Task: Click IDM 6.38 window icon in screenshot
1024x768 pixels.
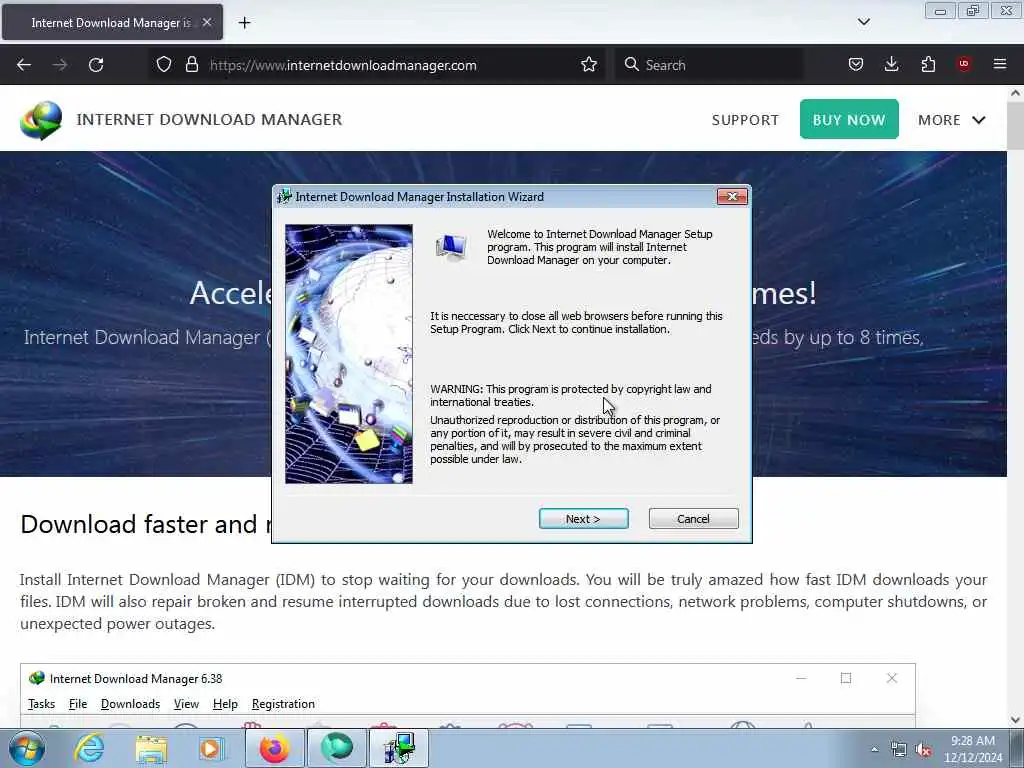Action: point(37,679)
